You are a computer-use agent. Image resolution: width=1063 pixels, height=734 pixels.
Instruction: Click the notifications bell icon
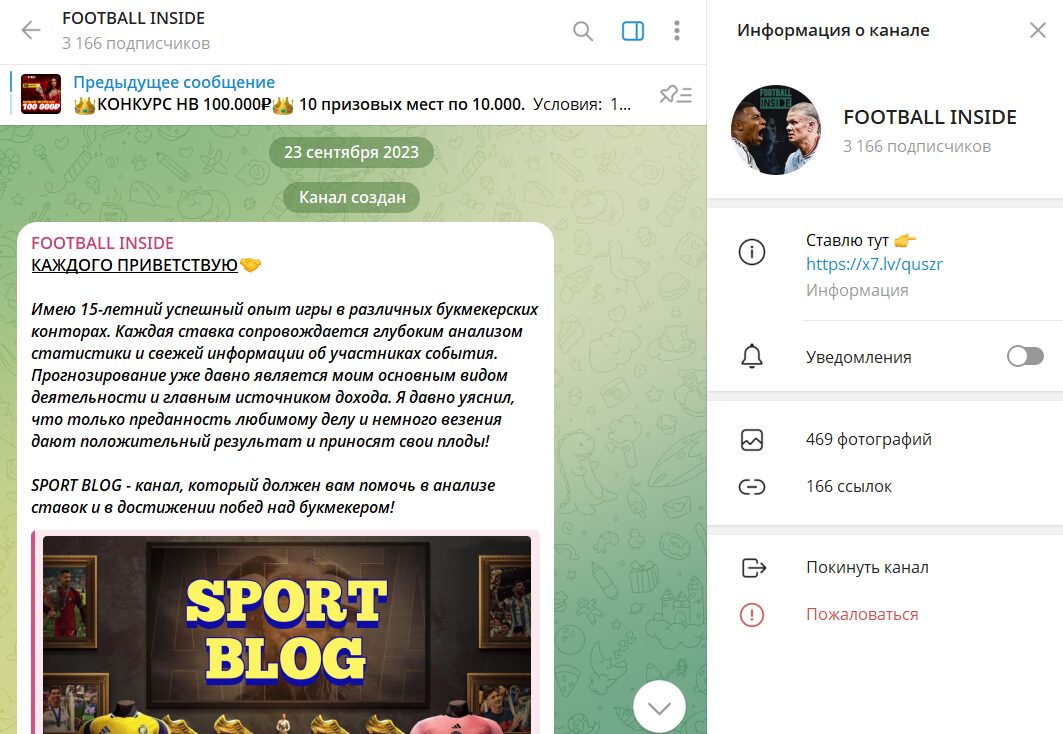752,356
